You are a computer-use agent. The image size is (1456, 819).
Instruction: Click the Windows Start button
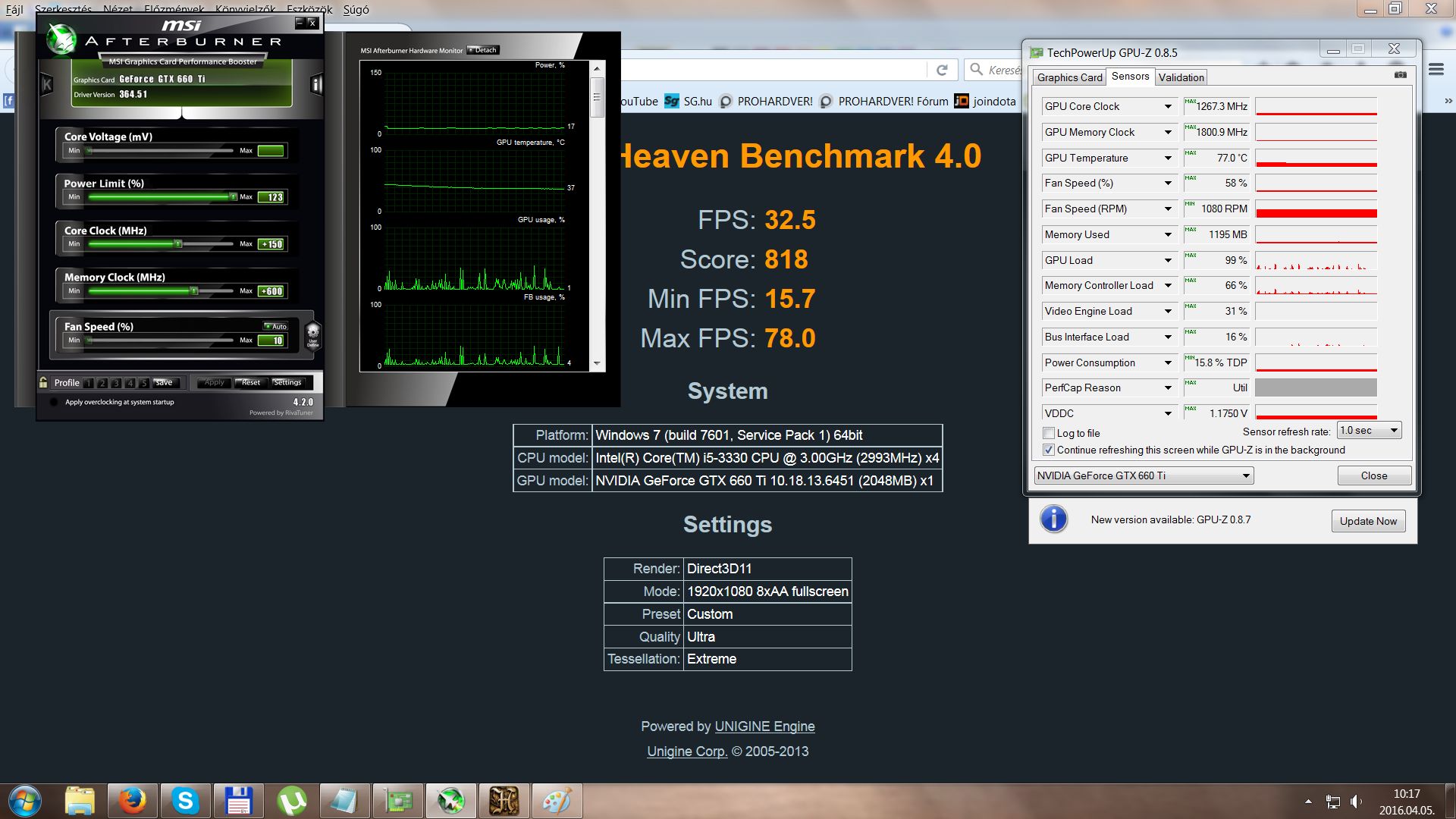[25, 801]
